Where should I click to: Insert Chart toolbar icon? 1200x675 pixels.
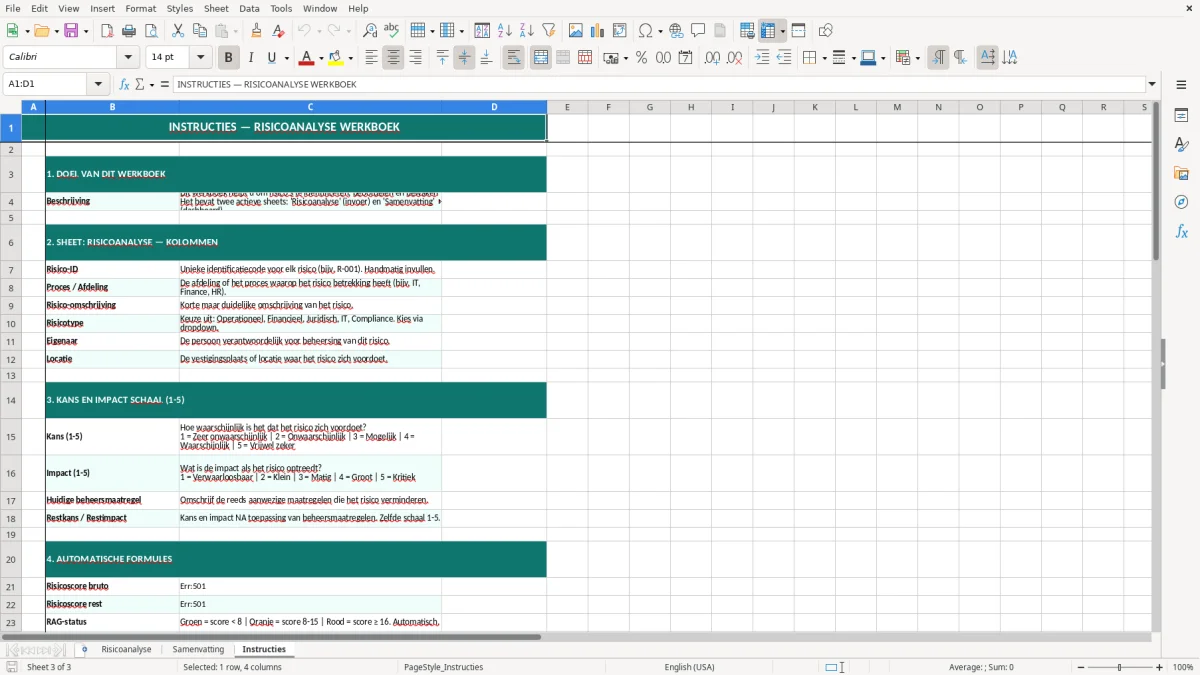[x=598, y=31]
